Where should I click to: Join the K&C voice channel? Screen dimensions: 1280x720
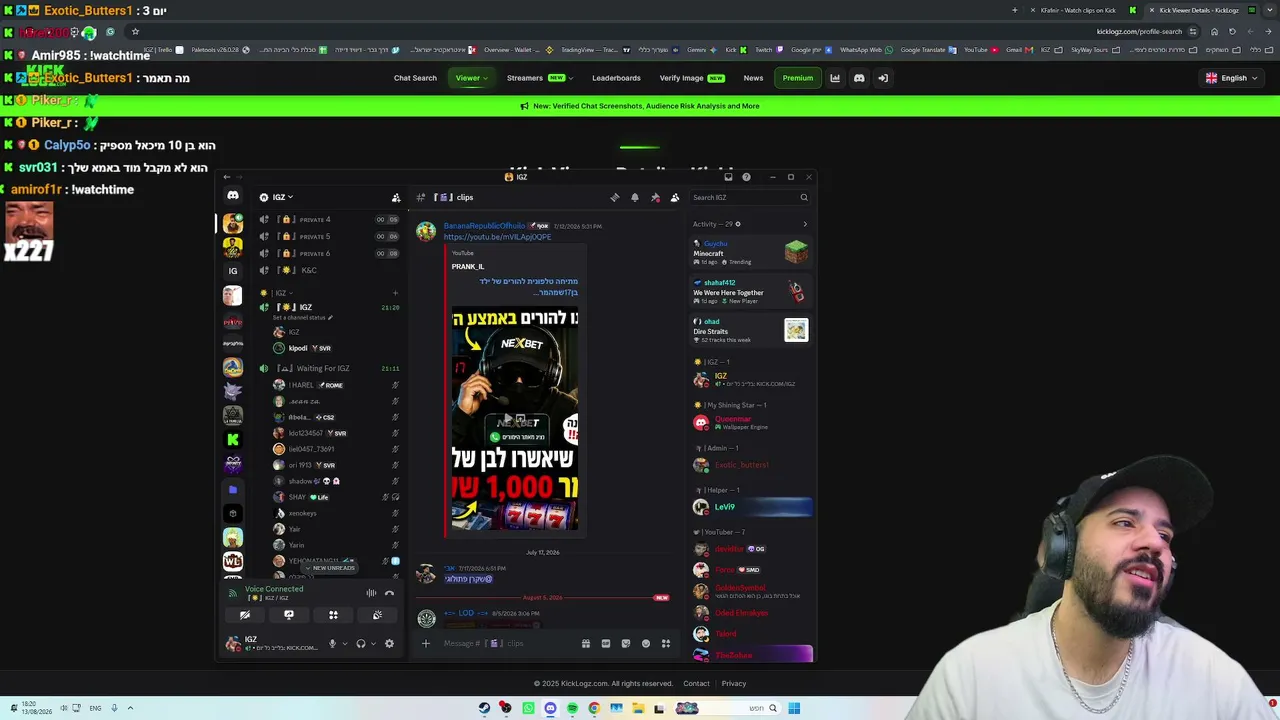[x=330, y=270]
